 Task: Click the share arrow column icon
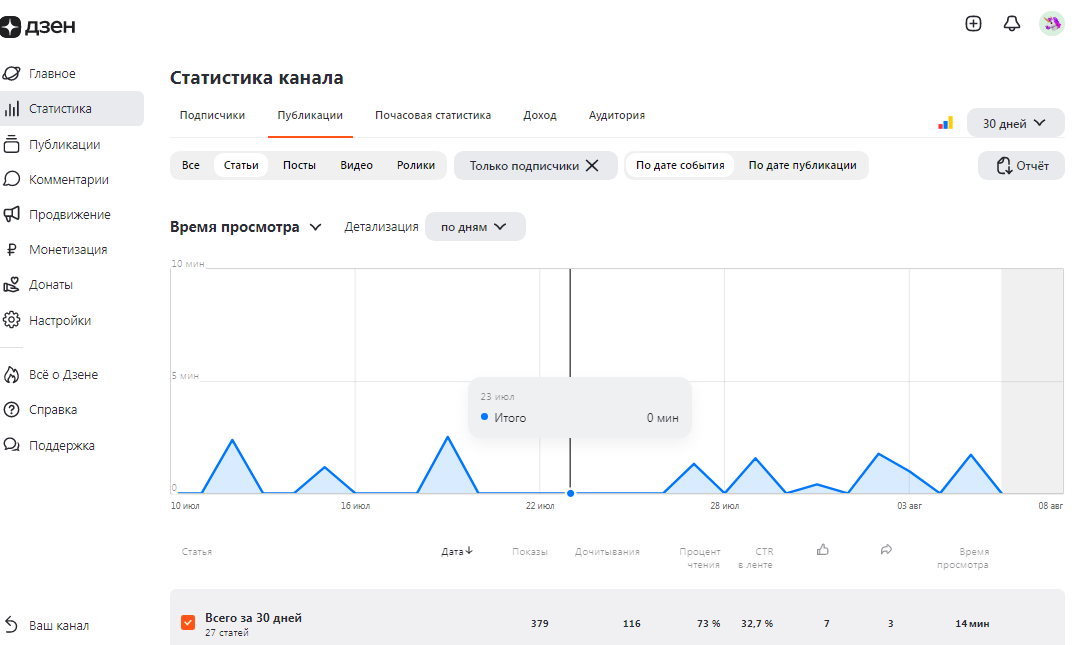[886, 550]
